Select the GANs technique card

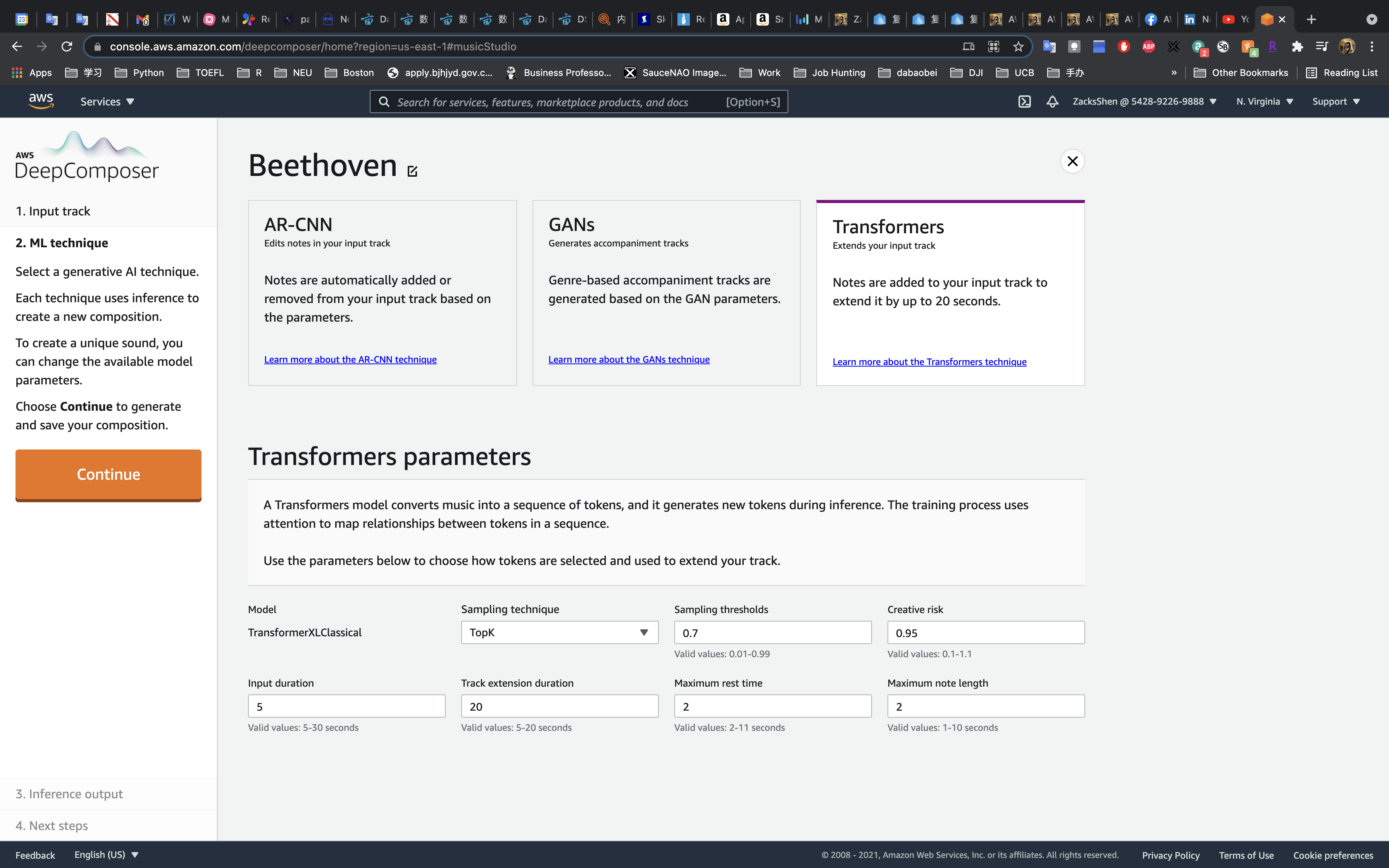pos(666,292)
